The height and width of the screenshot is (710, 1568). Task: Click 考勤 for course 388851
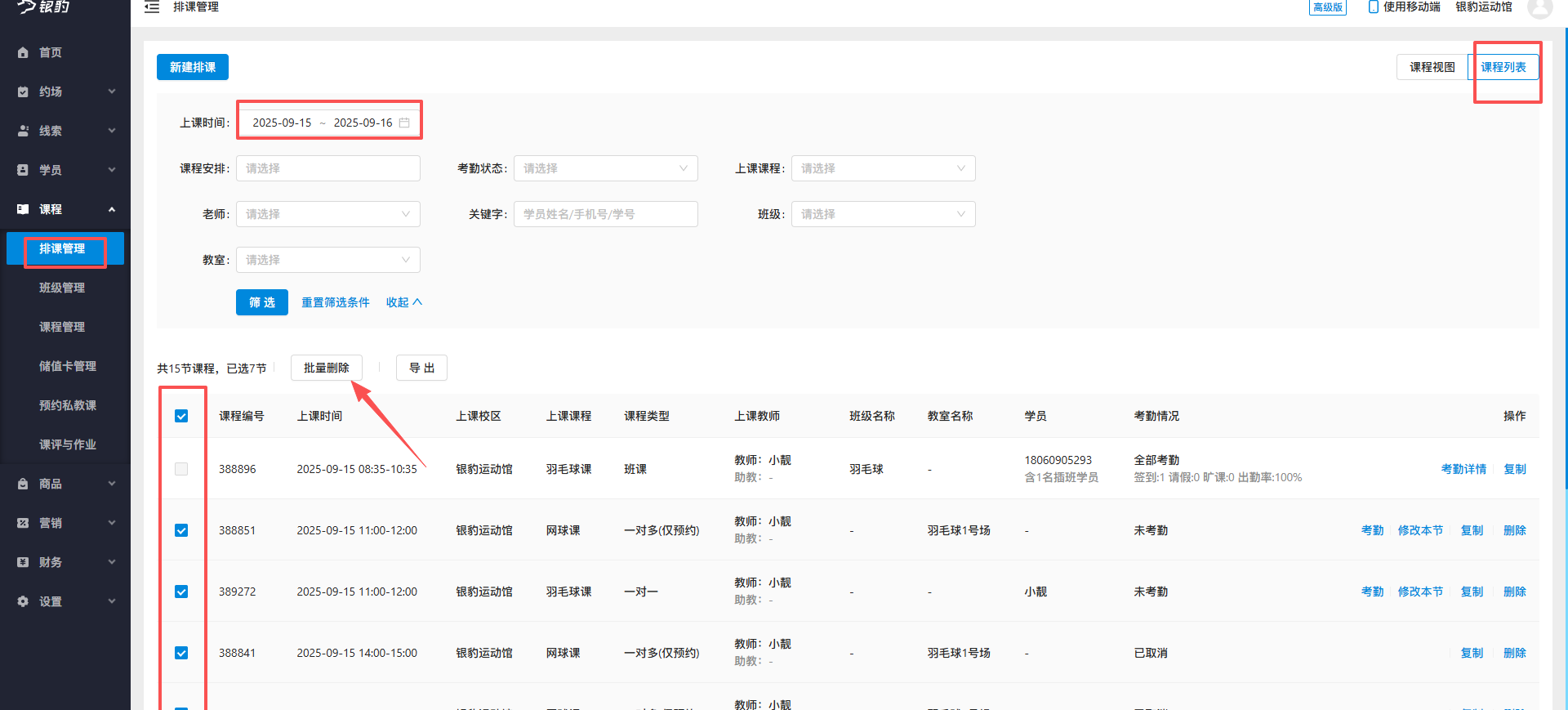pyautogui.click(x=1372, y=530)
